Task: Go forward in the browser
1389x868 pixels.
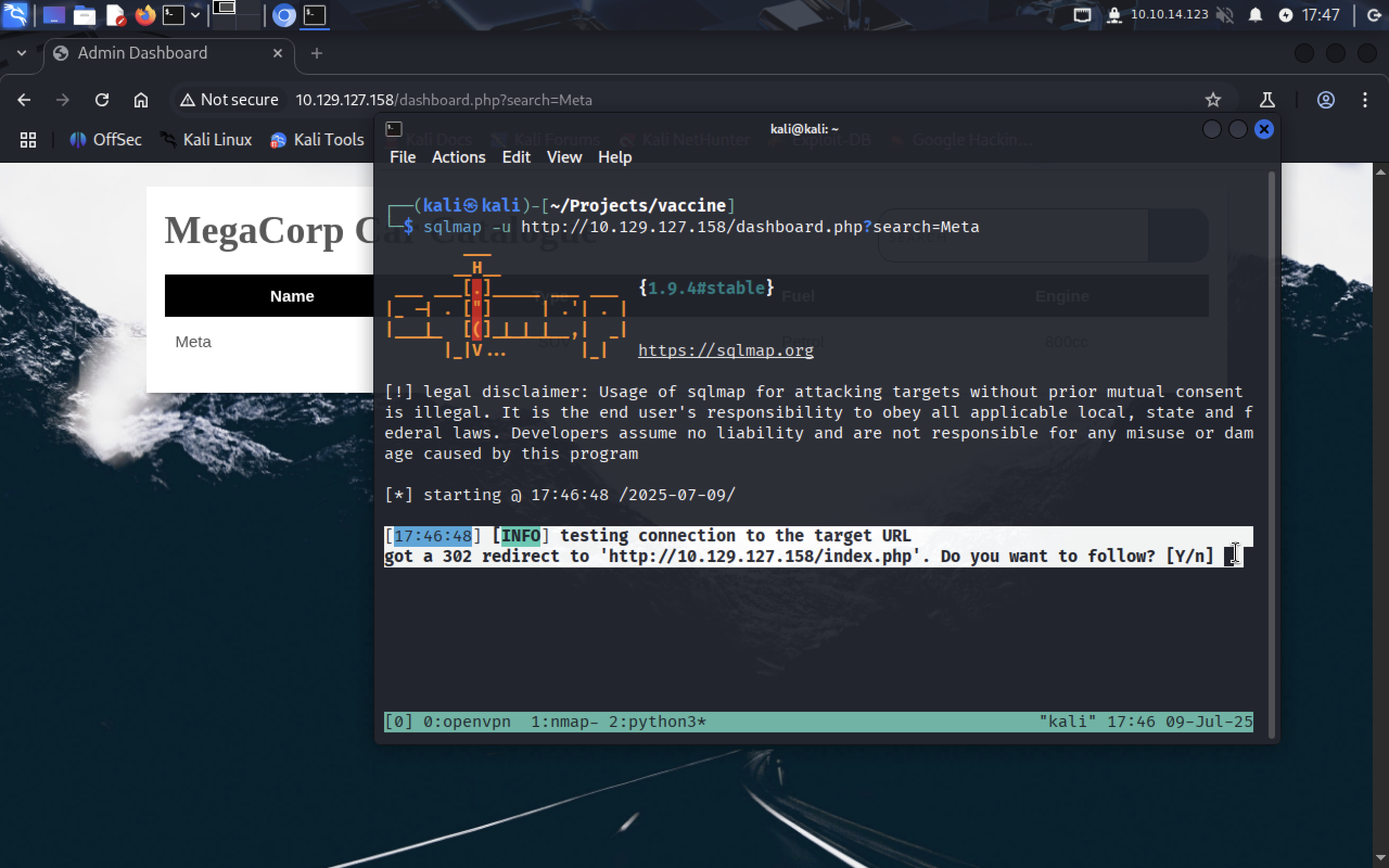Action: tap(62, 100)
